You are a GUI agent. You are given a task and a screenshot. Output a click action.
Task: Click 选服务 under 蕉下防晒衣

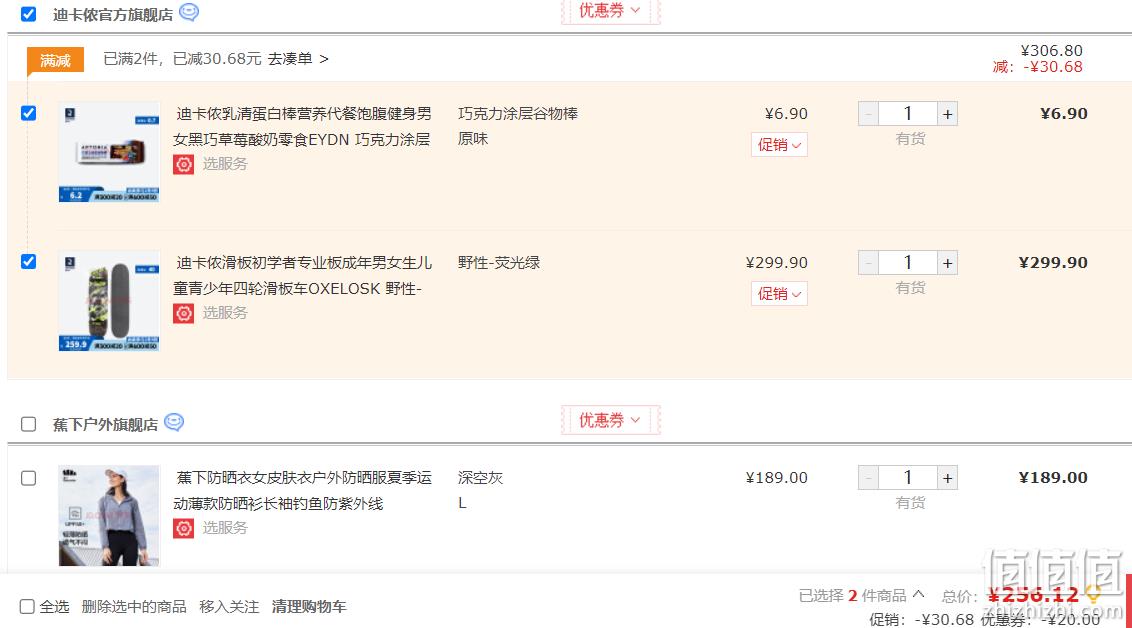(x=225, y=528)
